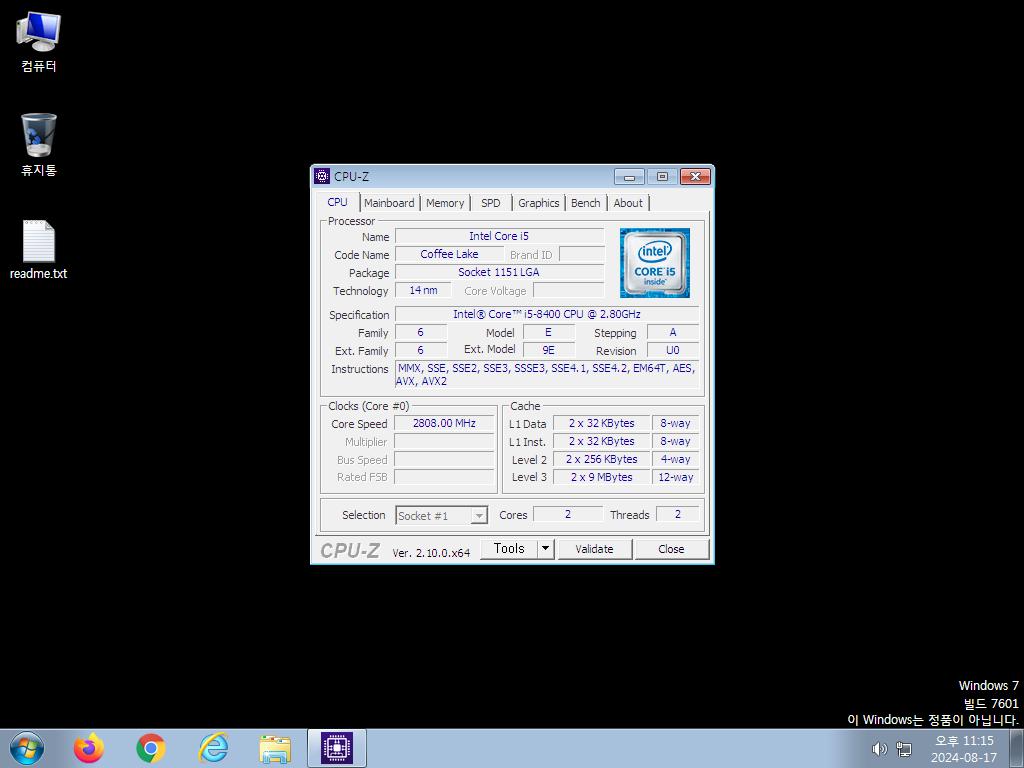This screenshot has width=1024, height=768.
Task: Click the Close button in CPU-Z
Action: point(671,549)
